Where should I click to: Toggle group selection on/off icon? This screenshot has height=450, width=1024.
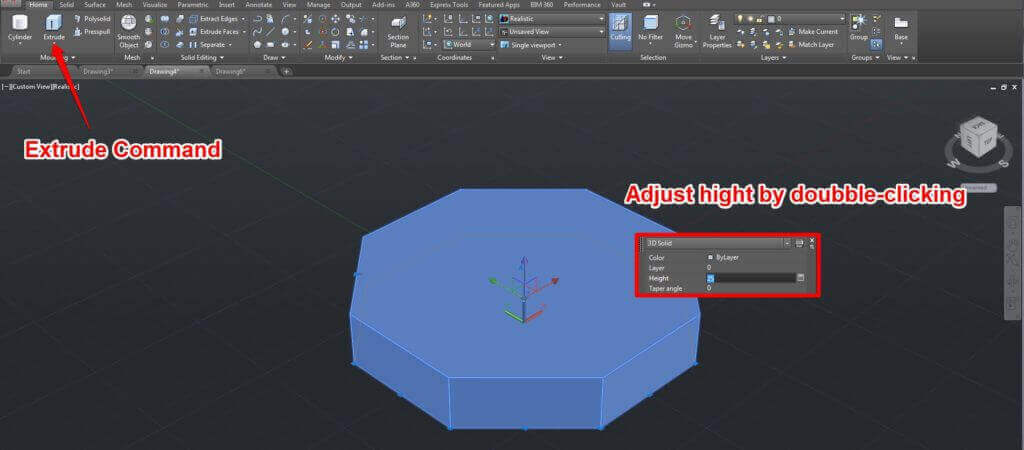click(x=876, y=44)
